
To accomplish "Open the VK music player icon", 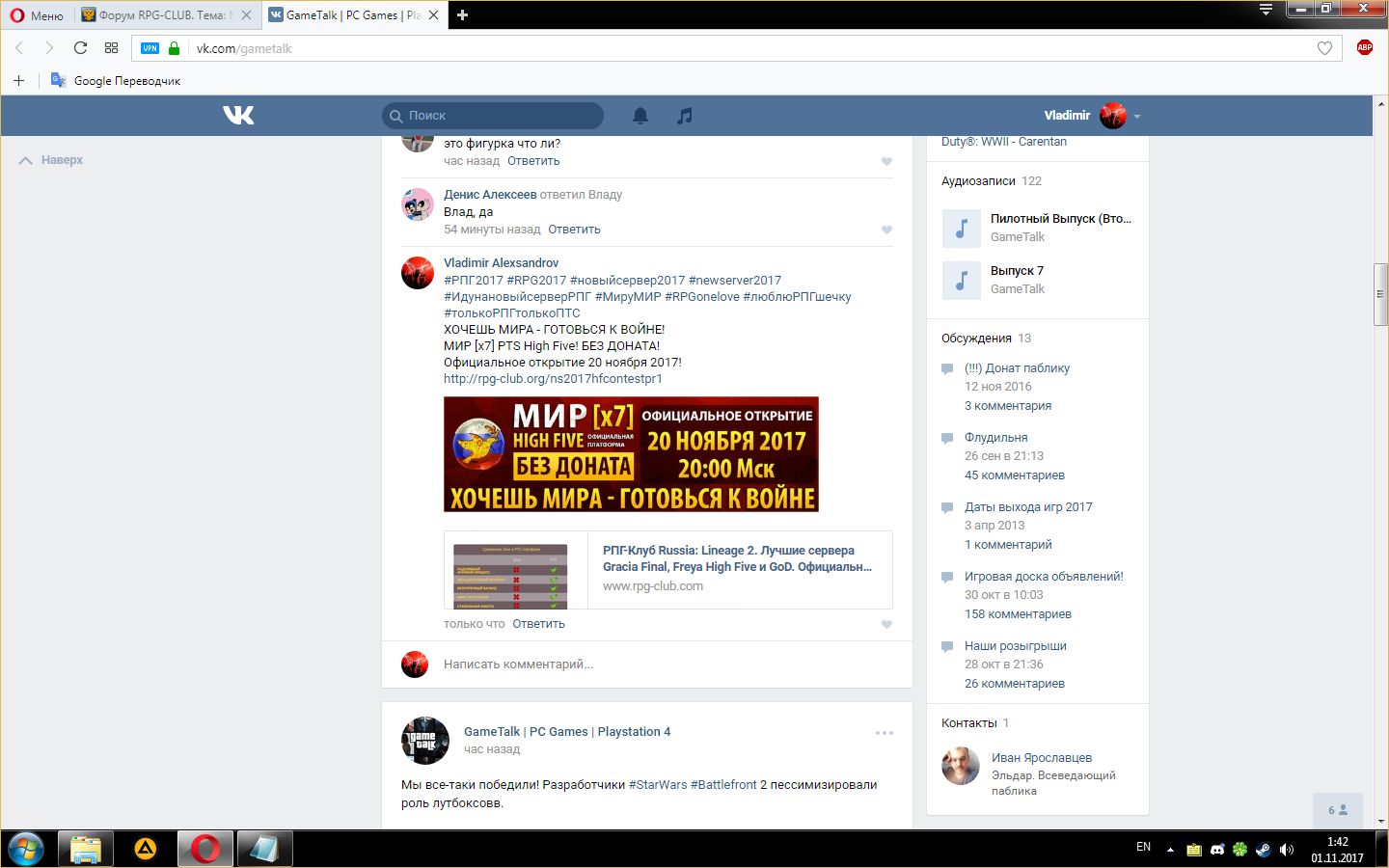I will 685,116.
